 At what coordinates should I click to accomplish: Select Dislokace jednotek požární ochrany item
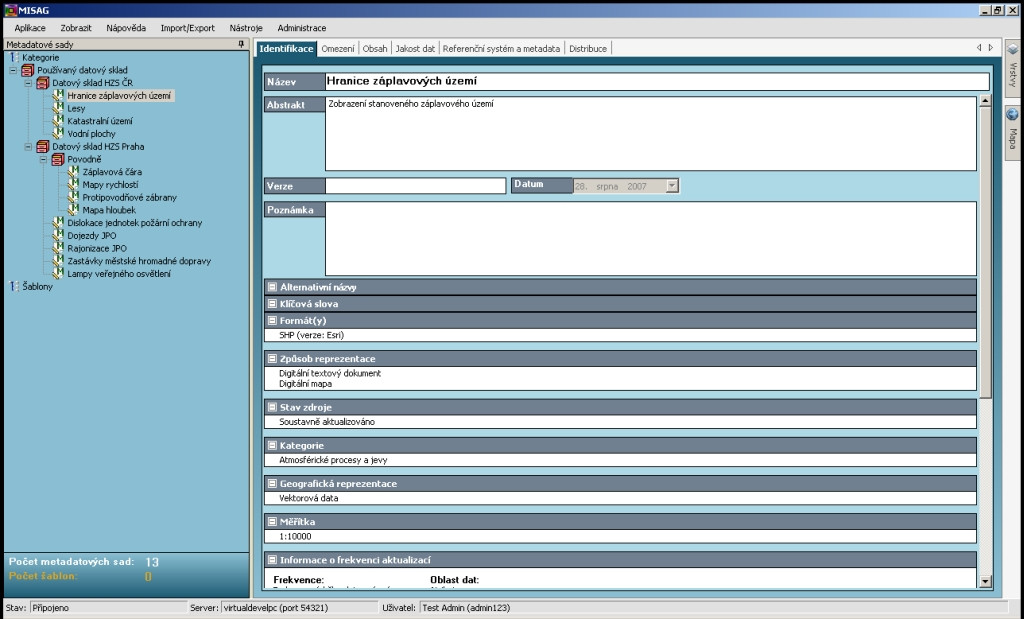pos(135,223)
